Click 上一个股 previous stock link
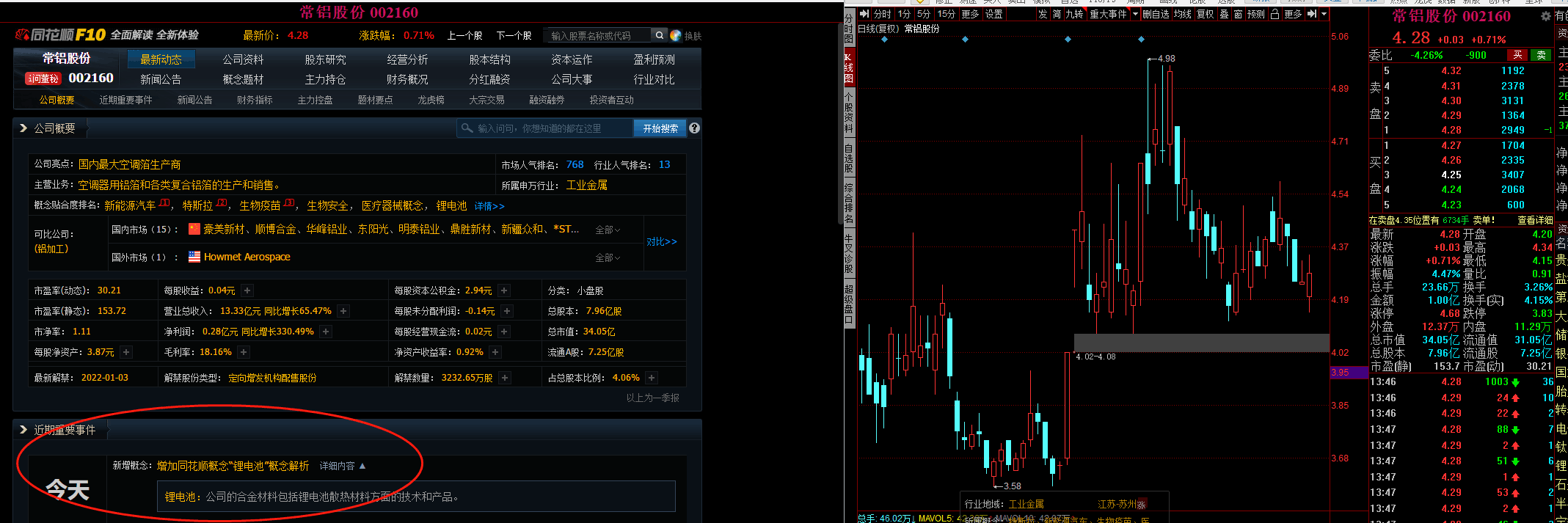Image resolution: width=1568 pixels, height=523 pixels. (x=464, y=35)
